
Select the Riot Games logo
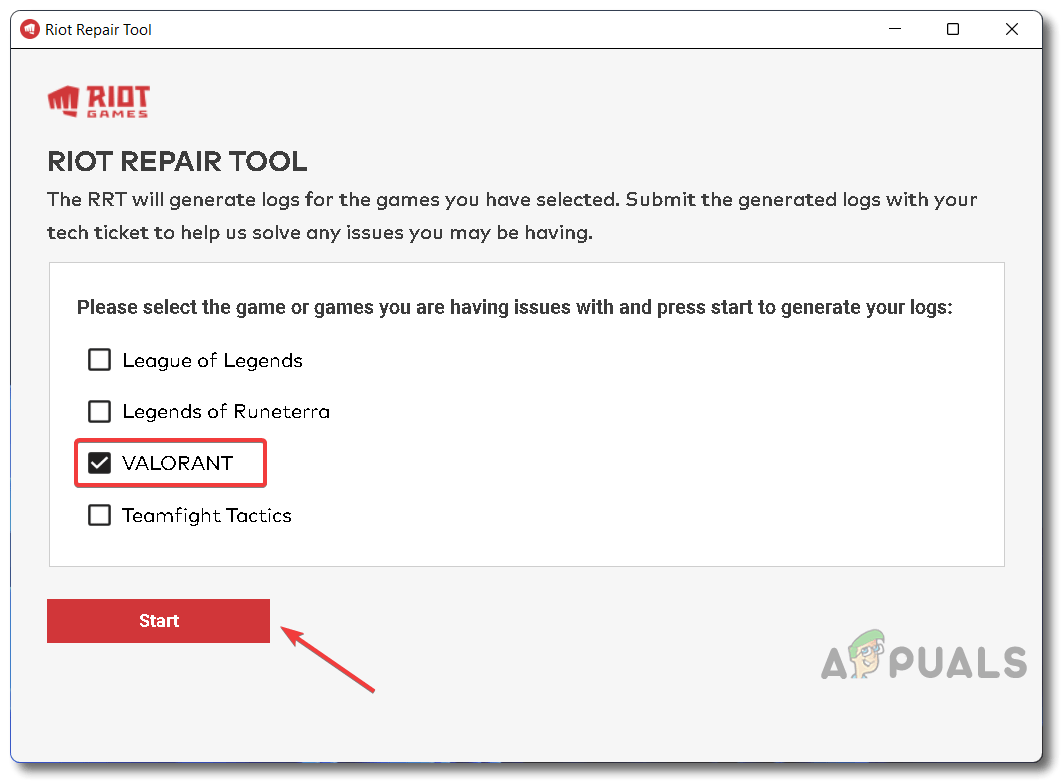(98, 101)
